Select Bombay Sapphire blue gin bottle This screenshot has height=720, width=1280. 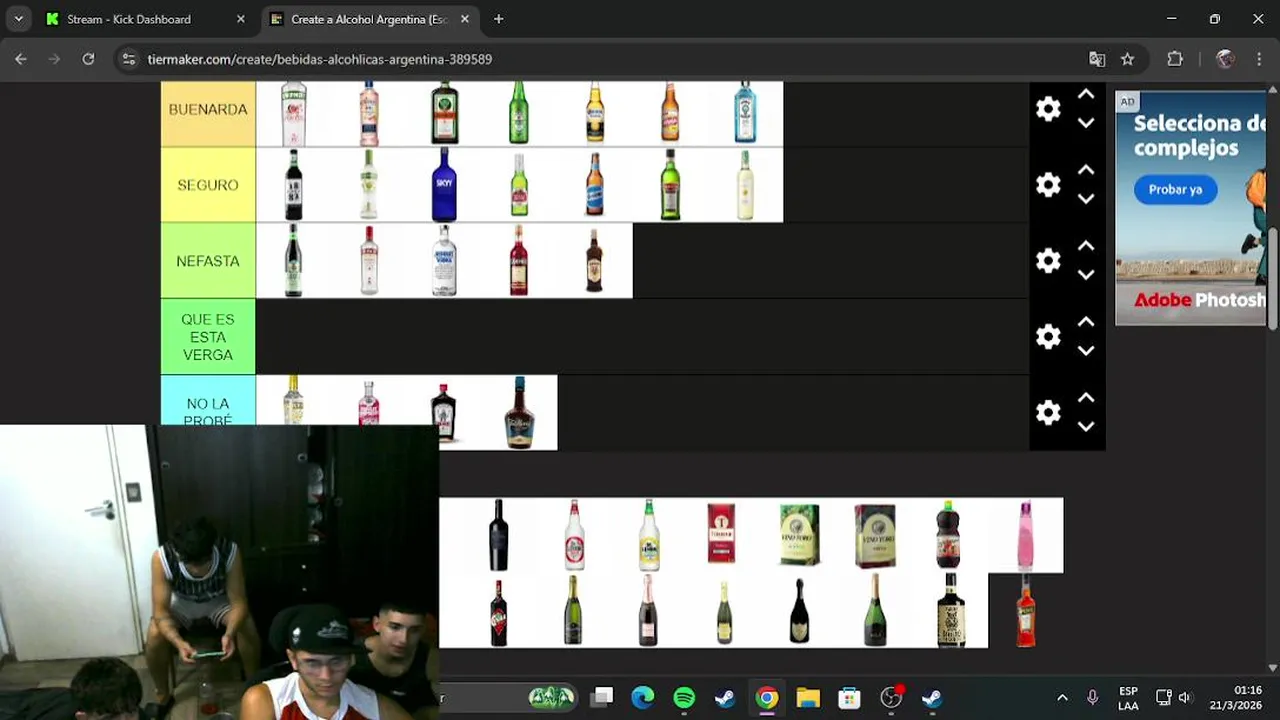point(745,112)
